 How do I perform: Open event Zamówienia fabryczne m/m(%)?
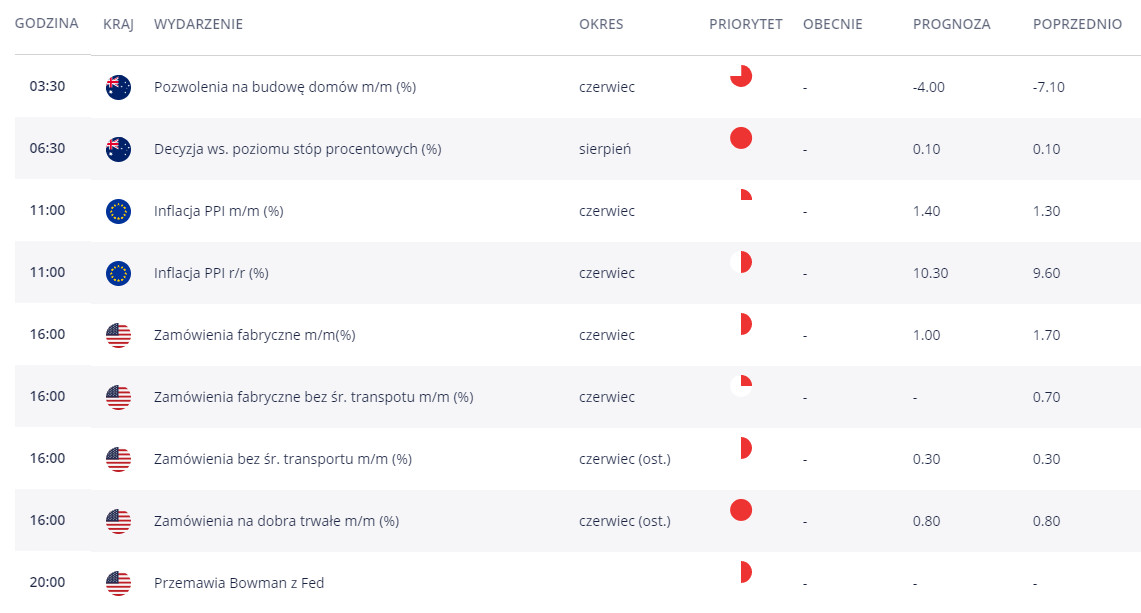255,335
